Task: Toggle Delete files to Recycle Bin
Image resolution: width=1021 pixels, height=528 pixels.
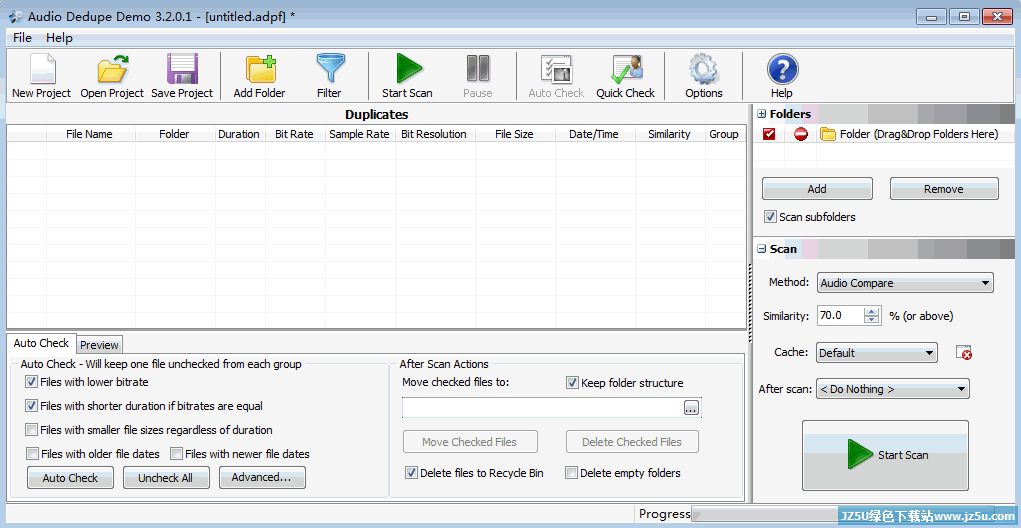Action: tap(411, 473)
